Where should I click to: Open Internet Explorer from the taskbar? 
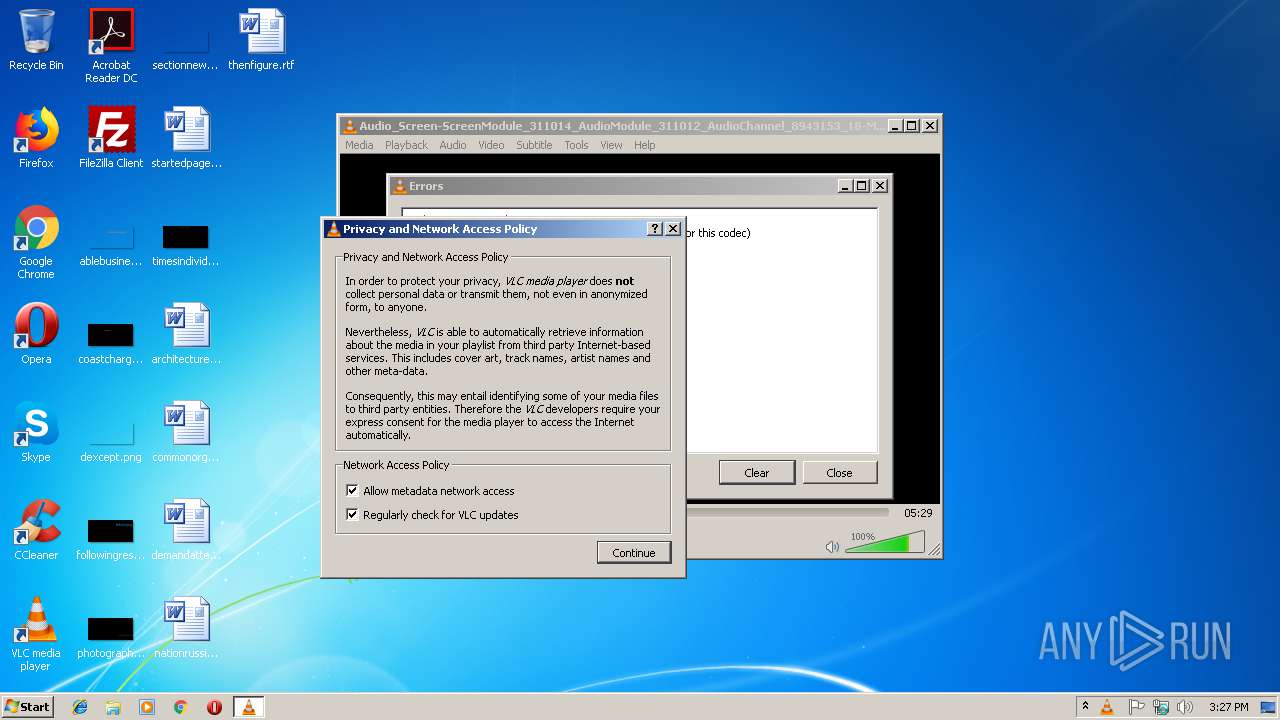tap(80, 707)
